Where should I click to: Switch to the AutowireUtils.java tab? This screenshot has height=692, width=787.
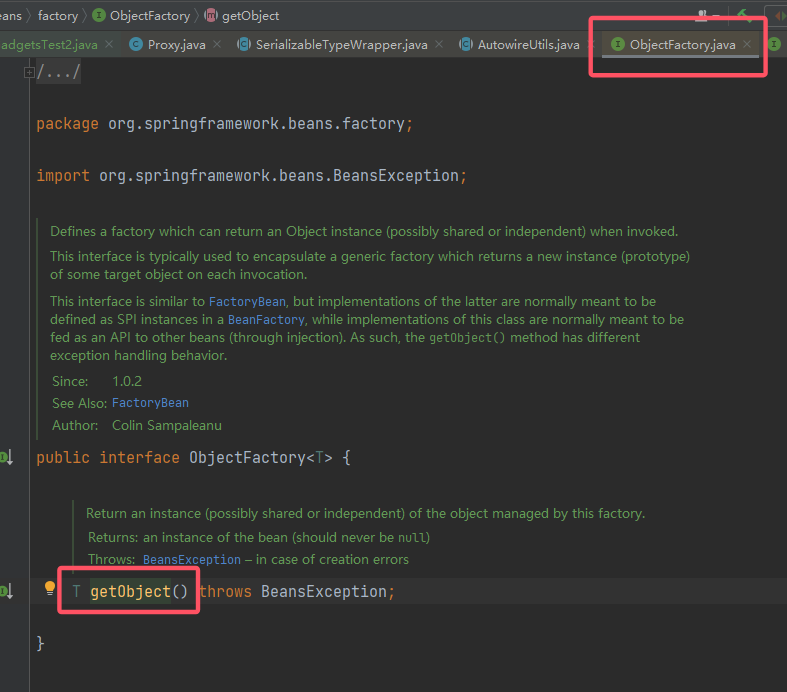tap(529, 45)
